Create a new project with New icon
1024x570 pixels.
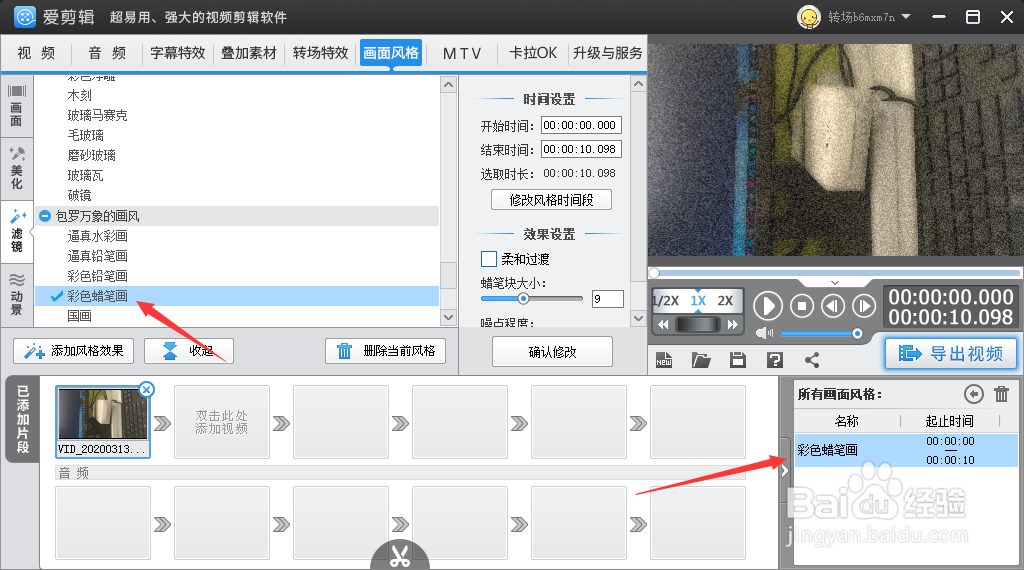click(664, 360)
